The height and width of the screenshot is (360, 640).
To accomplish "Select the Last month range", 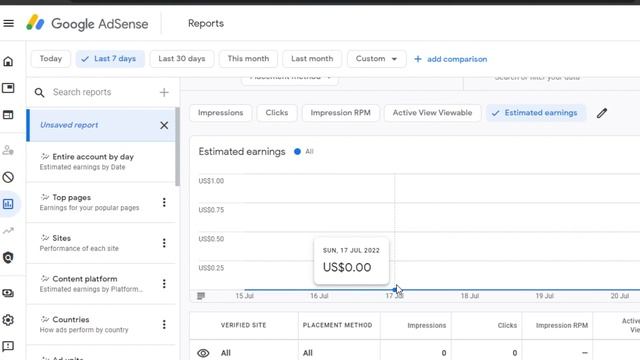I will tap(312, 59).
